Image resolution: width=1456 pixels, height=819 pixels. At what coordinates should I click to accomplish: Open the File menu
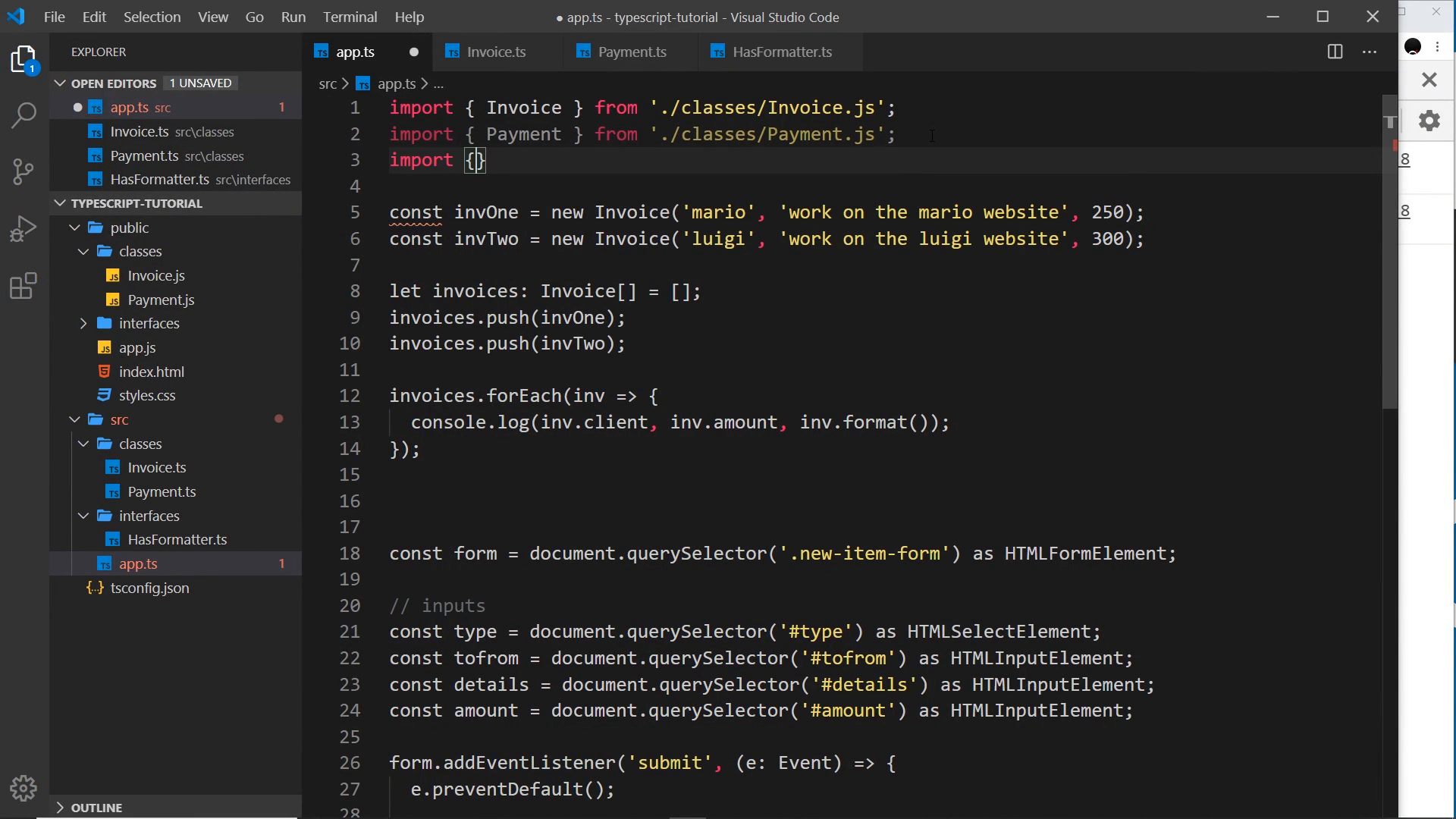54,17
